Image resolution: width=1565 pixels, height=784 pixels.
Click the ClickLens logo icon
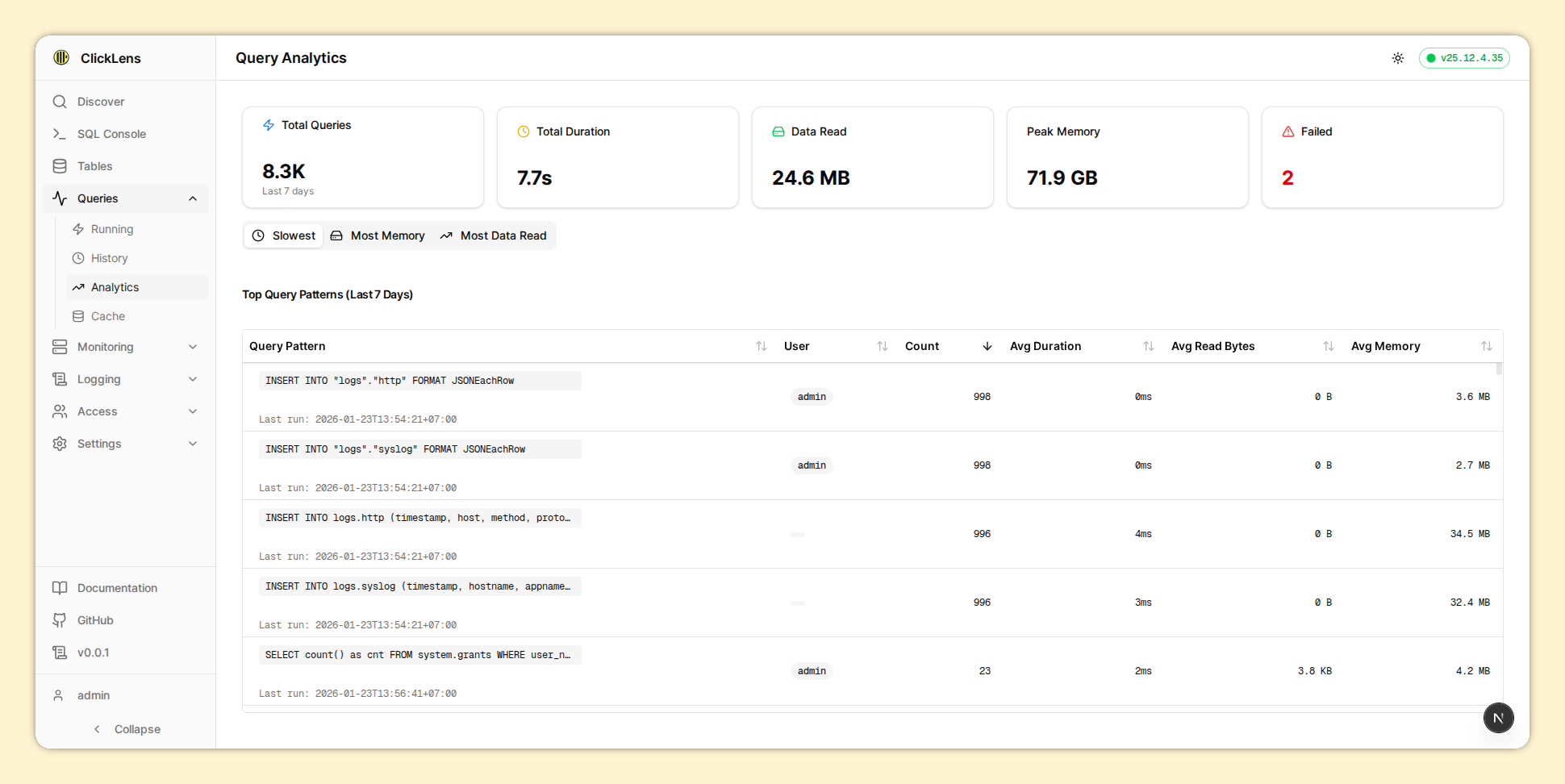pos(61,57)
